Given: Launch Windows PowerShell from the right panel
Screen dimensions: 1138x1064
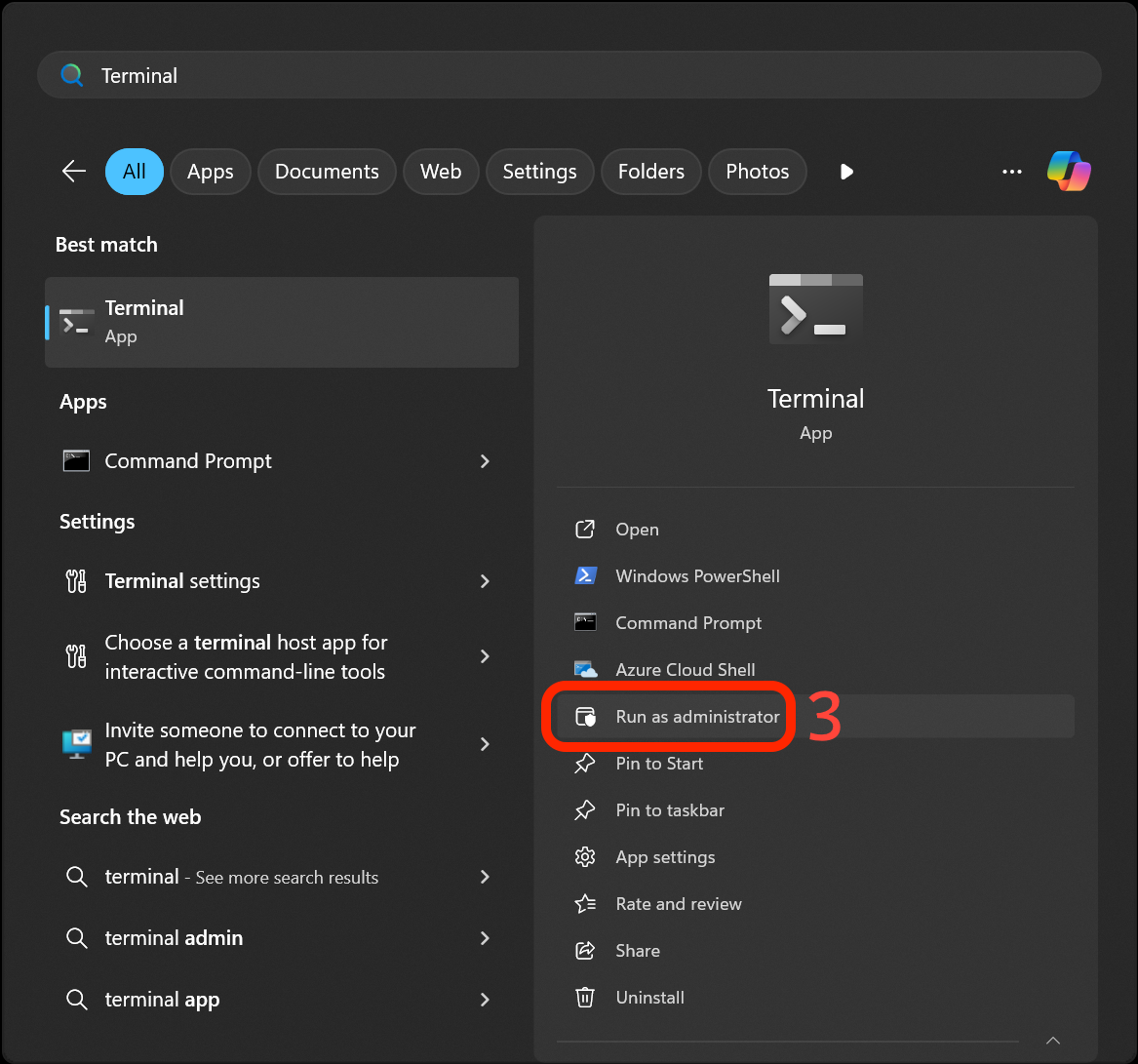Looking at the screenshot, I should point(696,575).
